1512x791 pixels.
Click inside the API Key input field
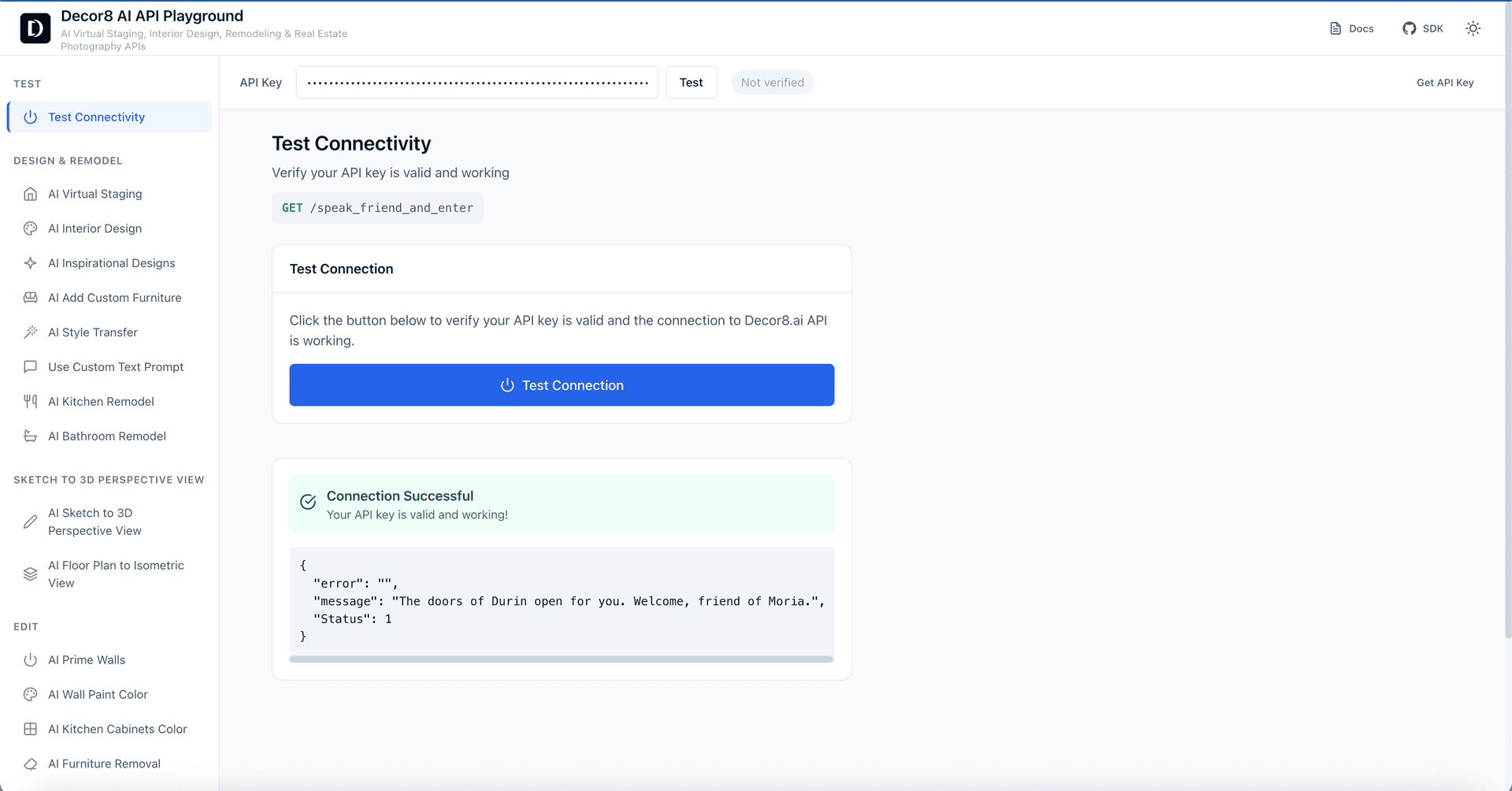(x=476, y=82)
